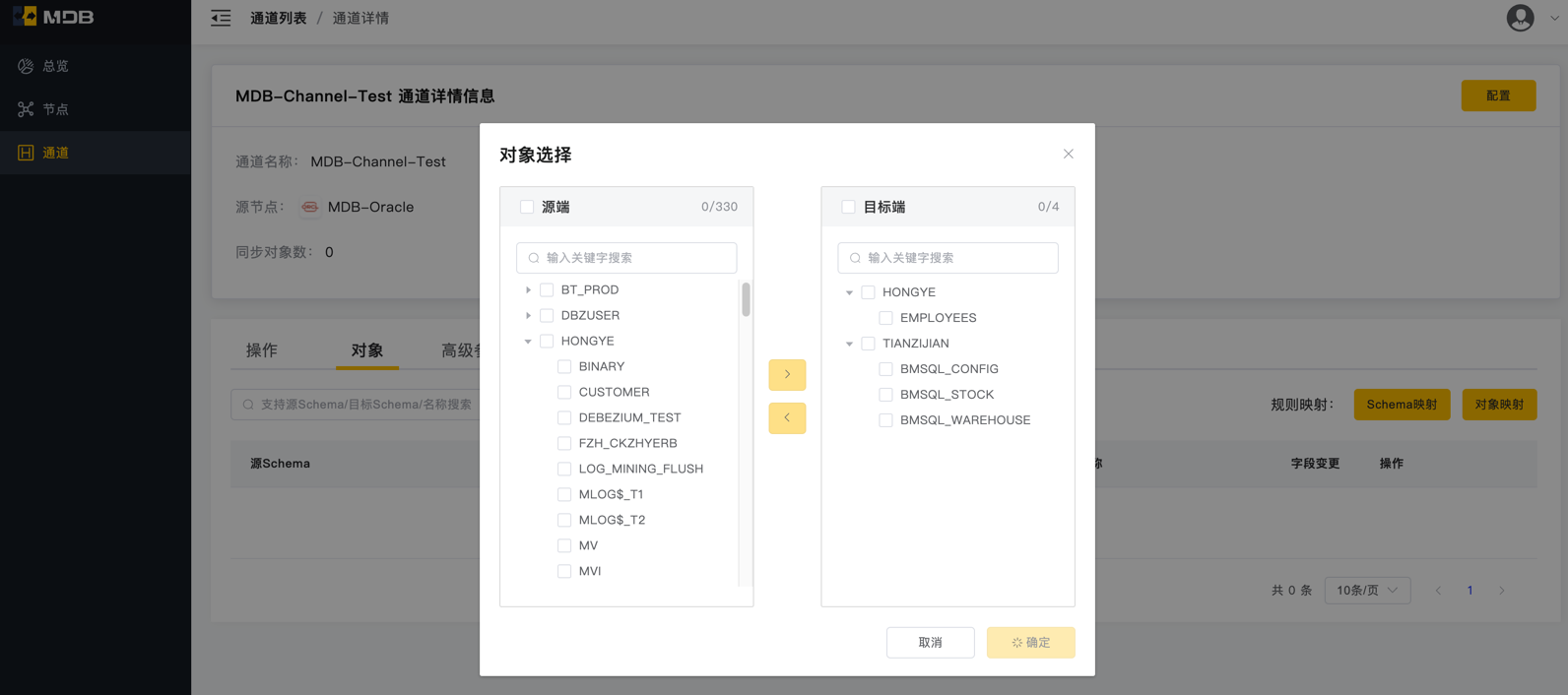Click the 取消 cancel button
The width and height of the screenshot is (1568, 695).
[x=931, y=642]
